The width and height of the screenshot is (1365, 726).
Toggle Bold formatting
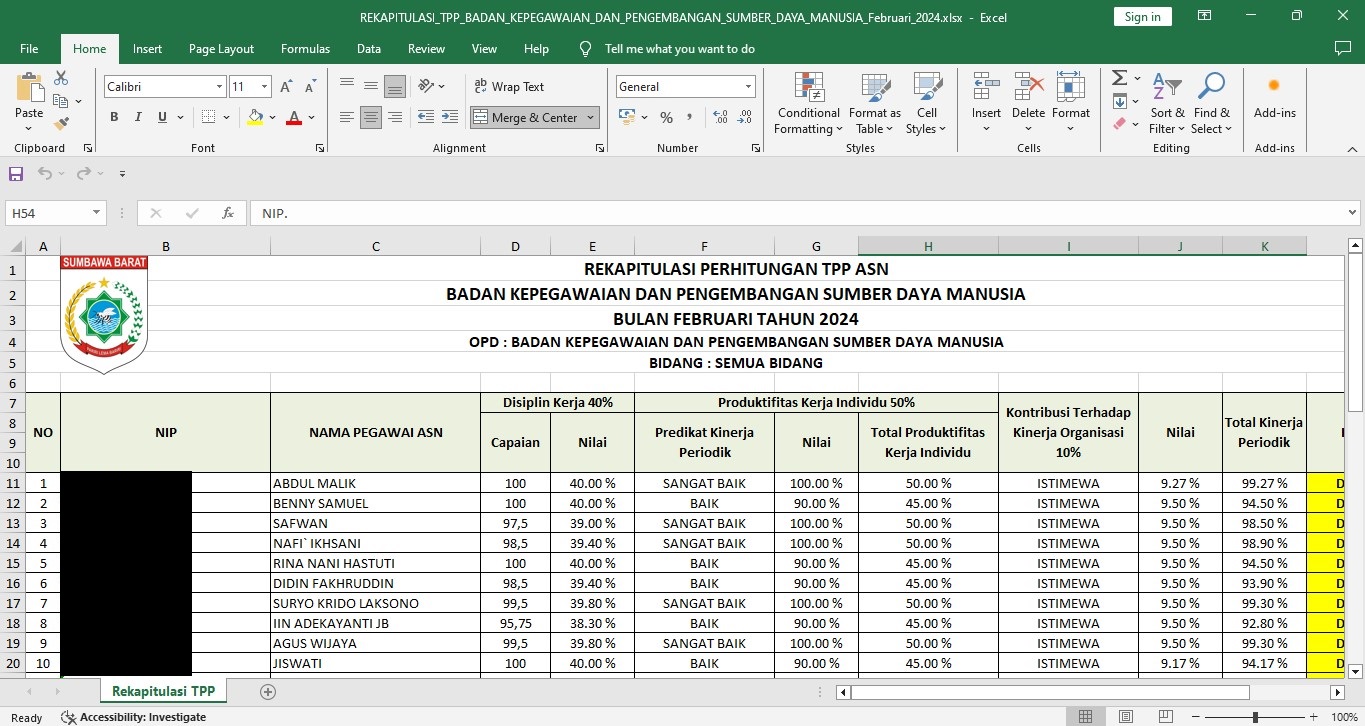point(114,117)
